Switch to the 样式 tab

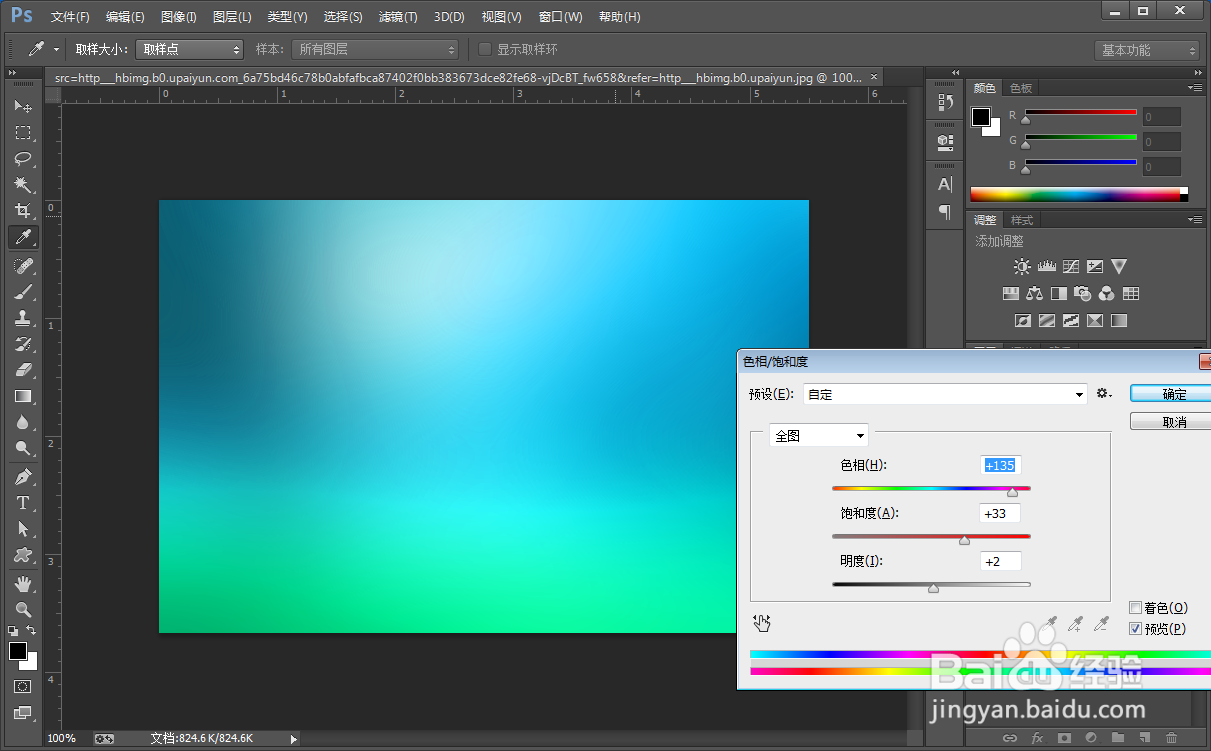(x=1022, y=220)
